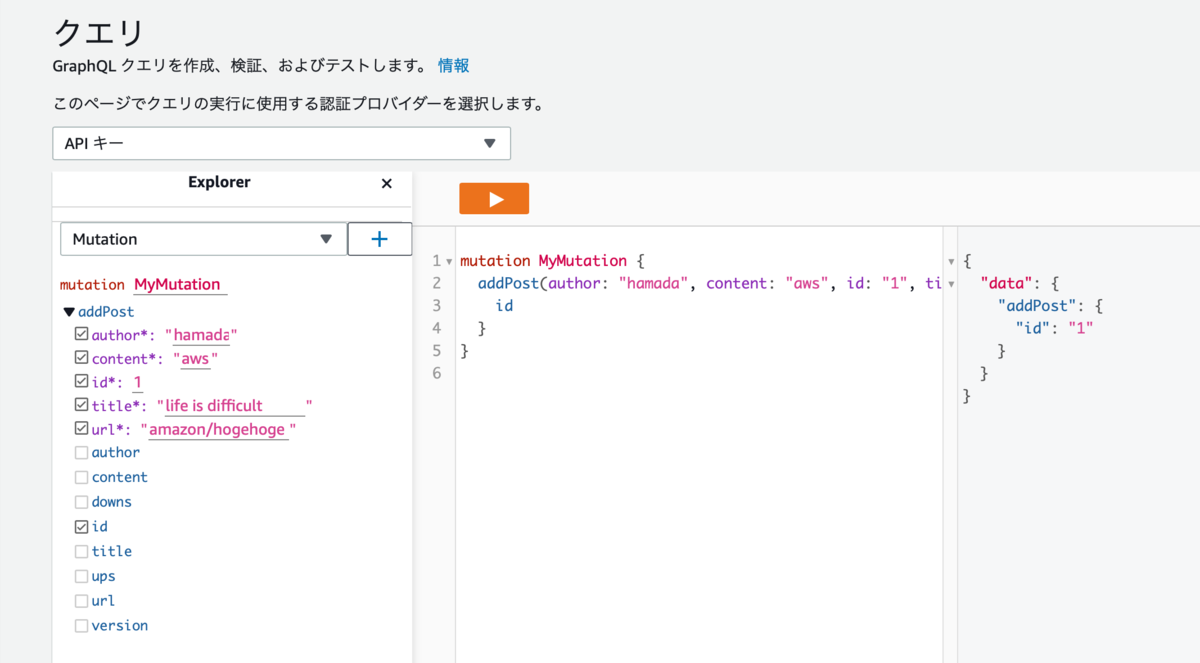
Task: Collapse the addPost tree node
Action: pos(68,312)
